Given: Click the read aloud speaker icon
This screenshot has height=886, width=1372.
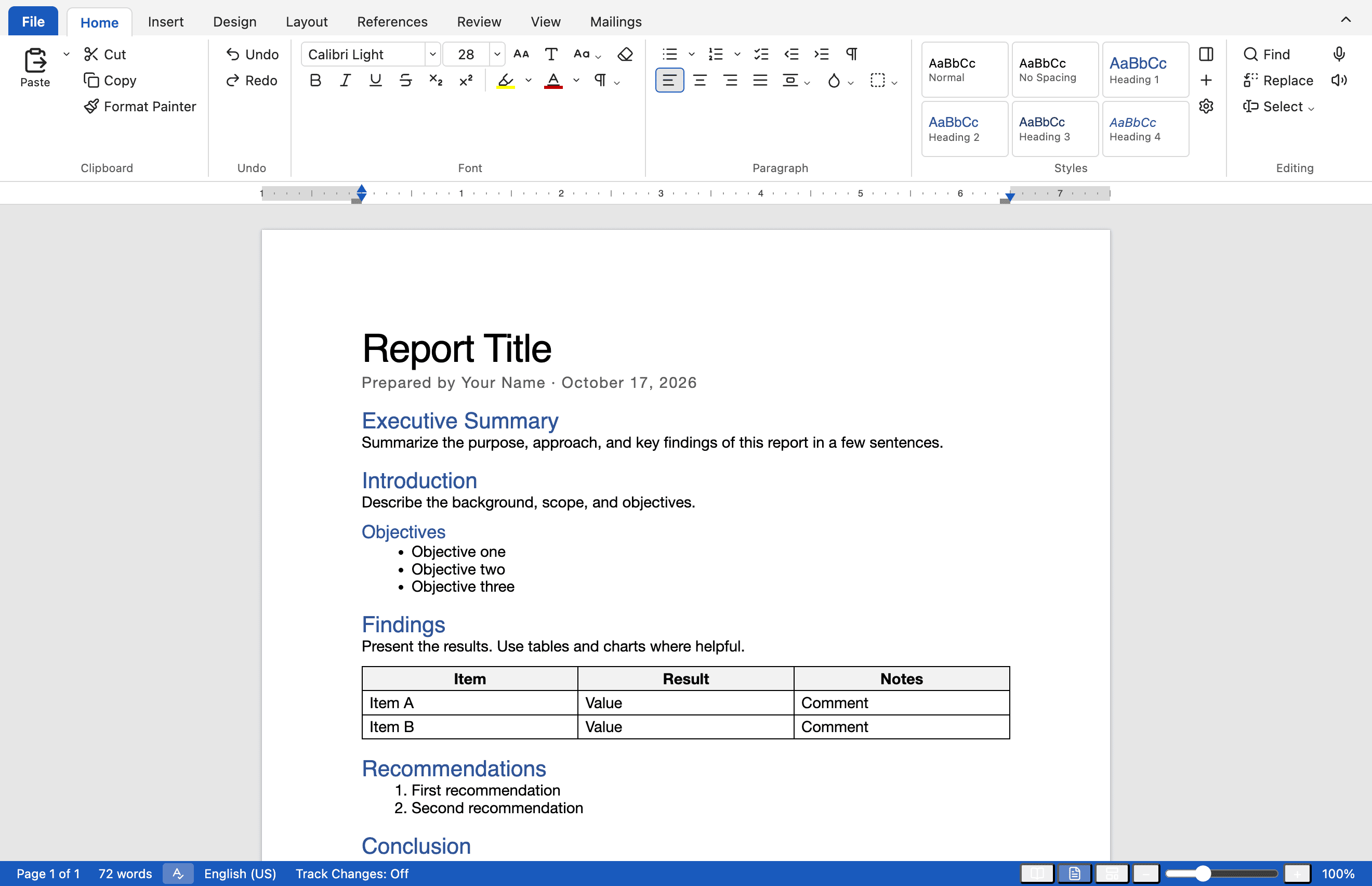Looking at the screenshot, I should (1339, 80).
